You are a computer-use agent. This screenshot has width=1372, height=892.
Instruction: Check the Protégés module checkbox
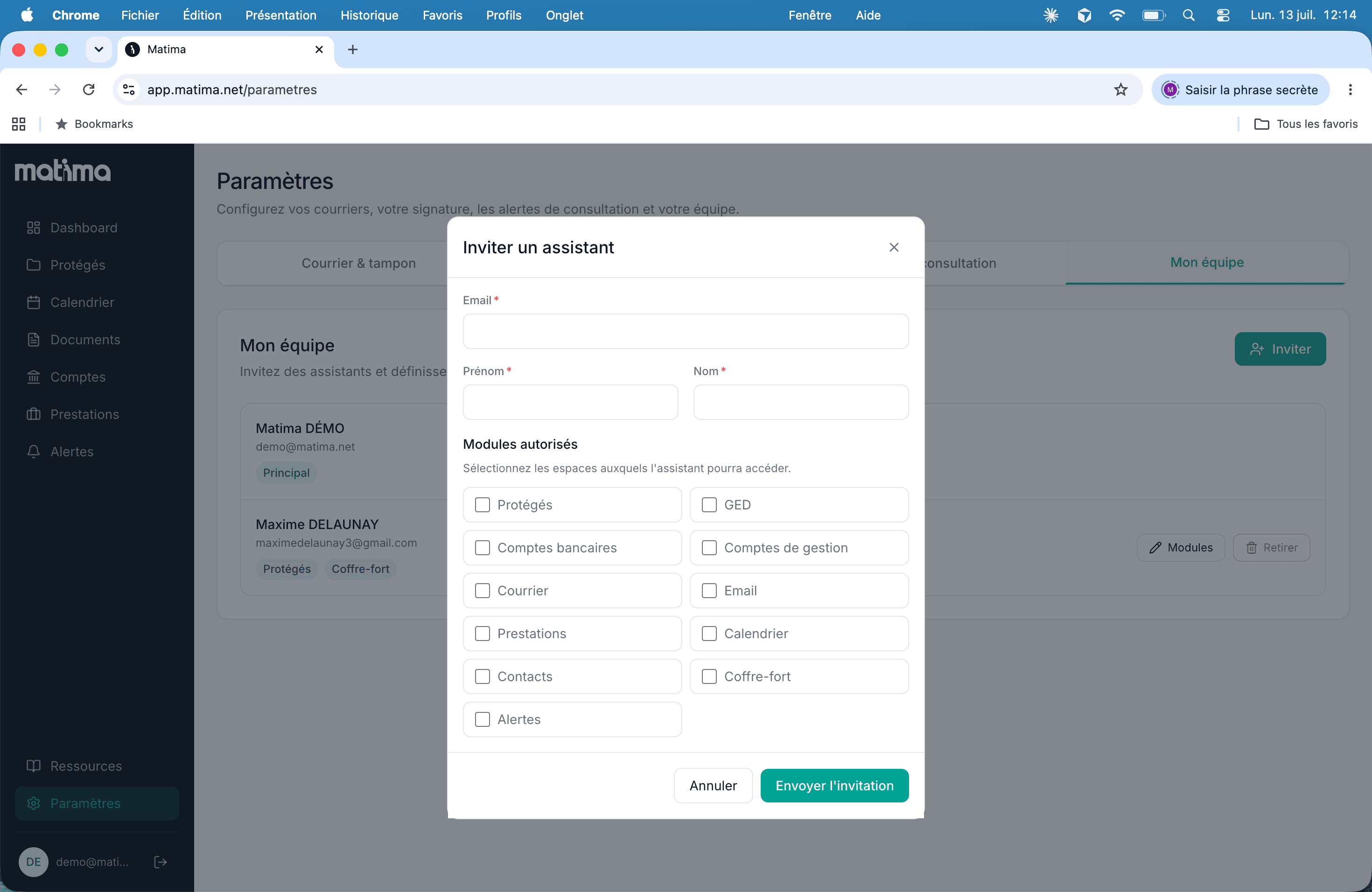pos(482,505)
